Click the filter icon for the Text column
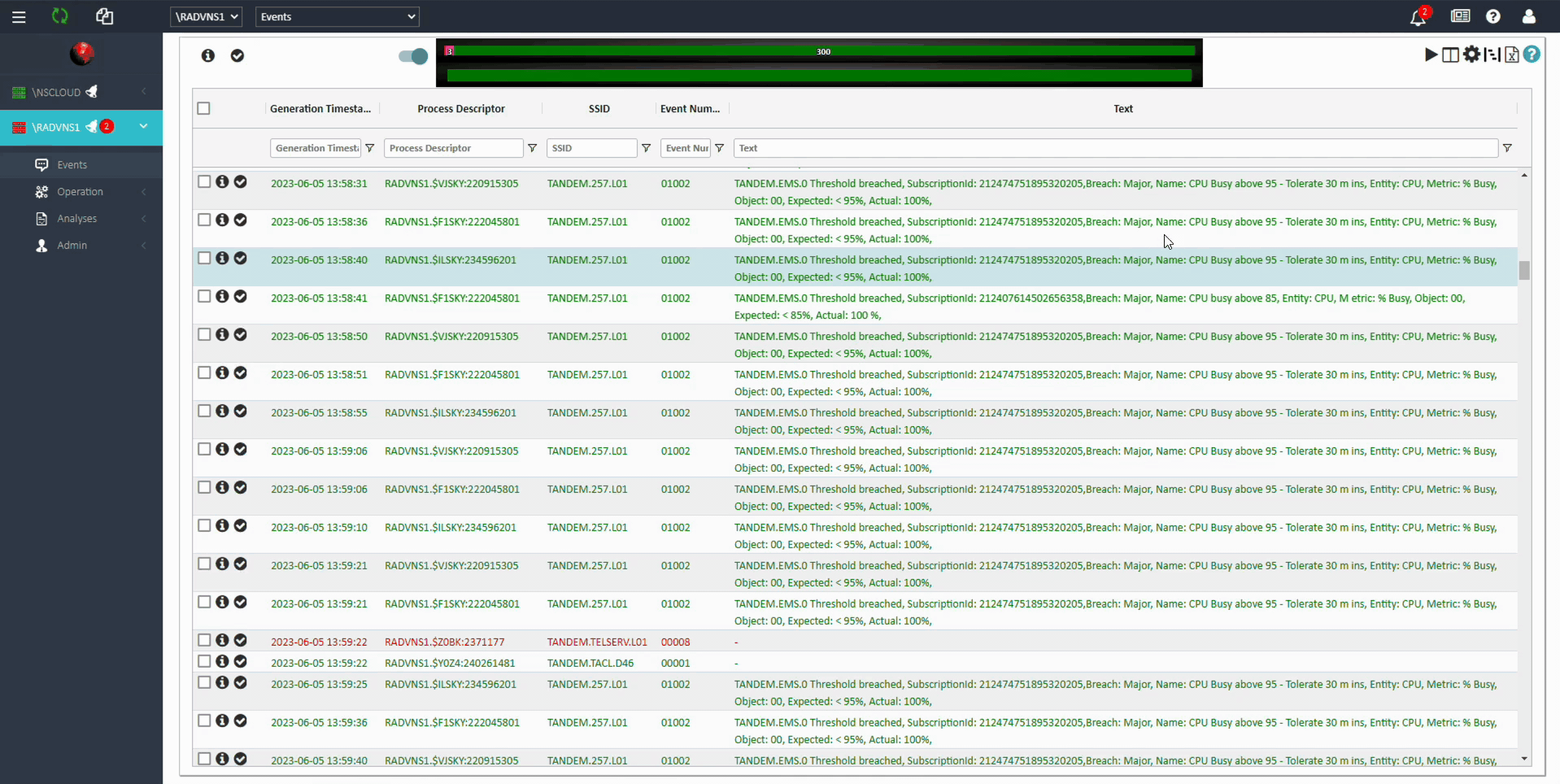This screenshot has width=1560, height=784. tap(1508, 148)
